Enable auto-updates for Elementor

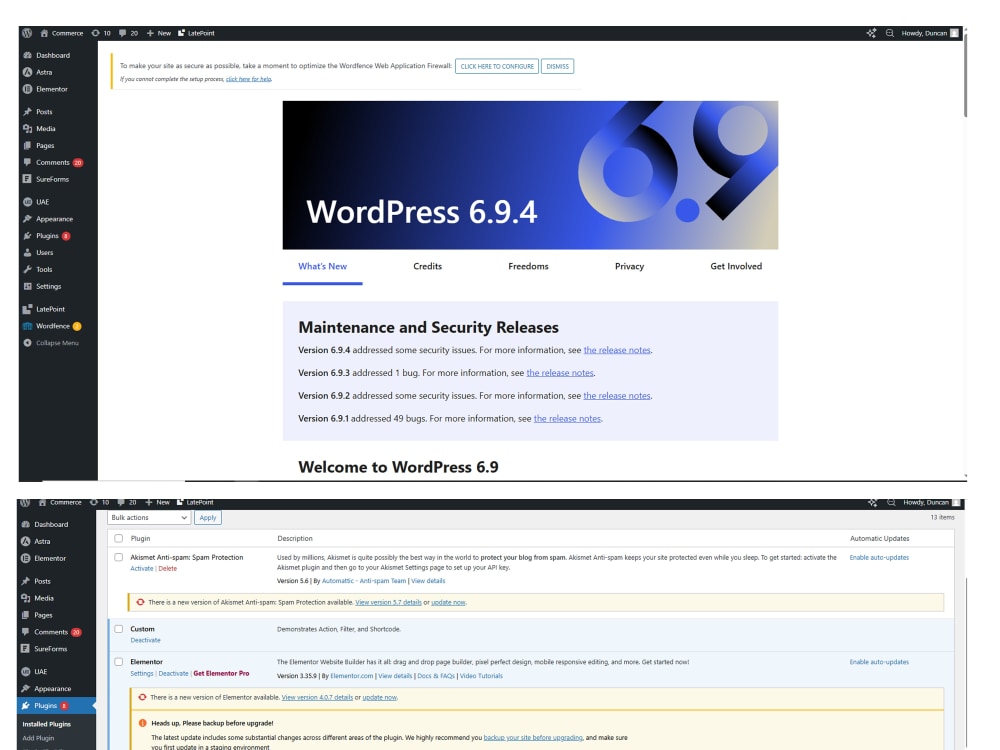click(879, 662)
